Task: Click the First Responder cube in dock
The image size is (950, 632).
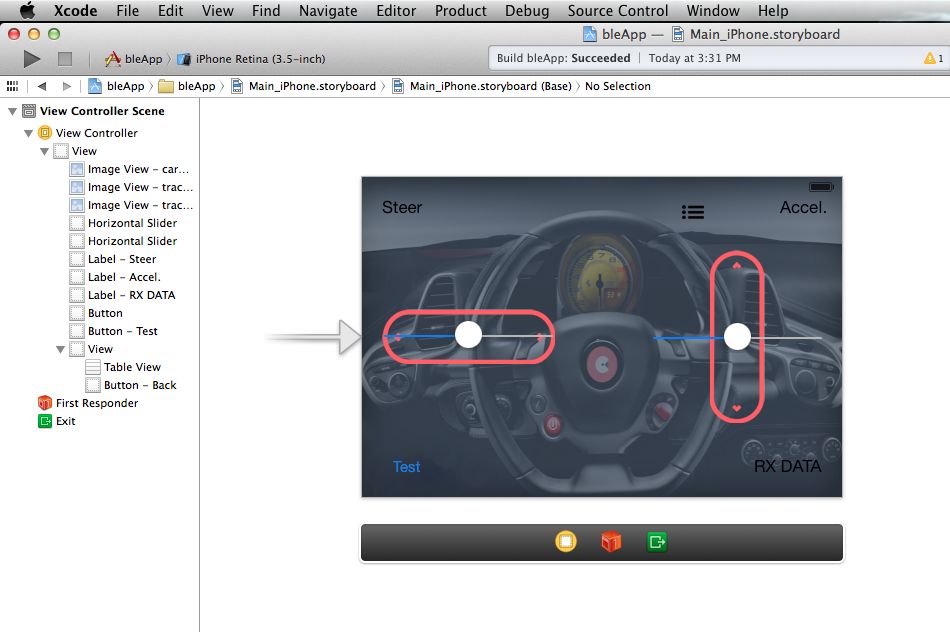Action: click(x=611, y=542)
